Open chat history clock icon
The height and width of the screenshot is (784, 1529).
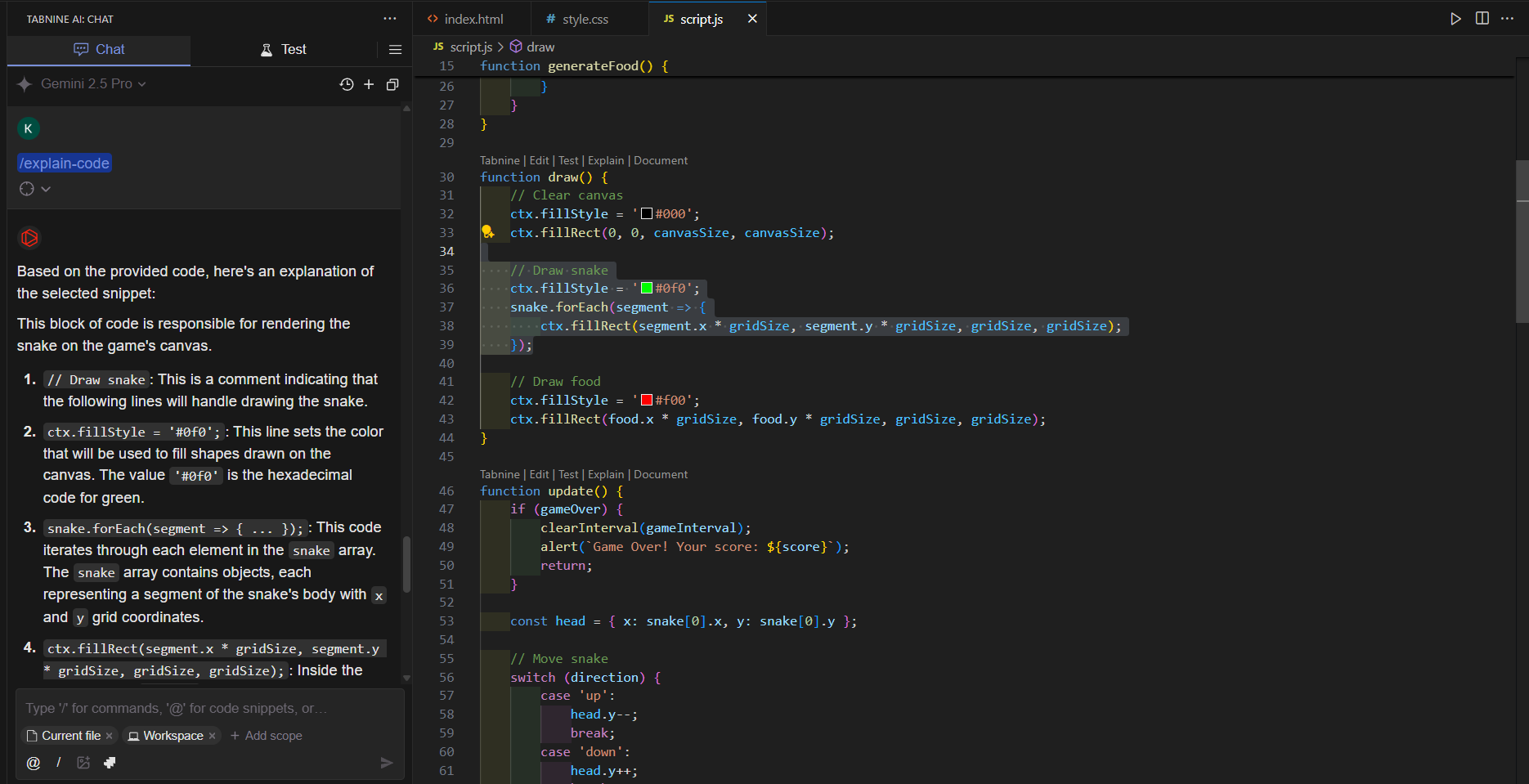point(347,84)
